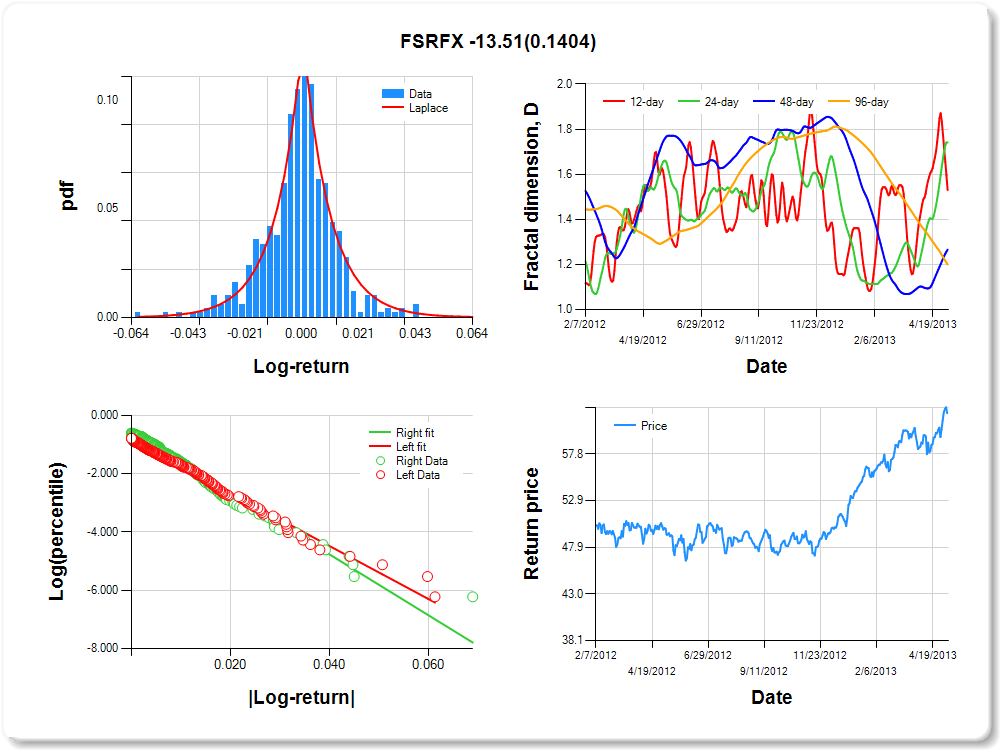The width and height of the screenshot is (1000, 750).
Task: Select the 24-day legend label
Action: pos(721,102)
